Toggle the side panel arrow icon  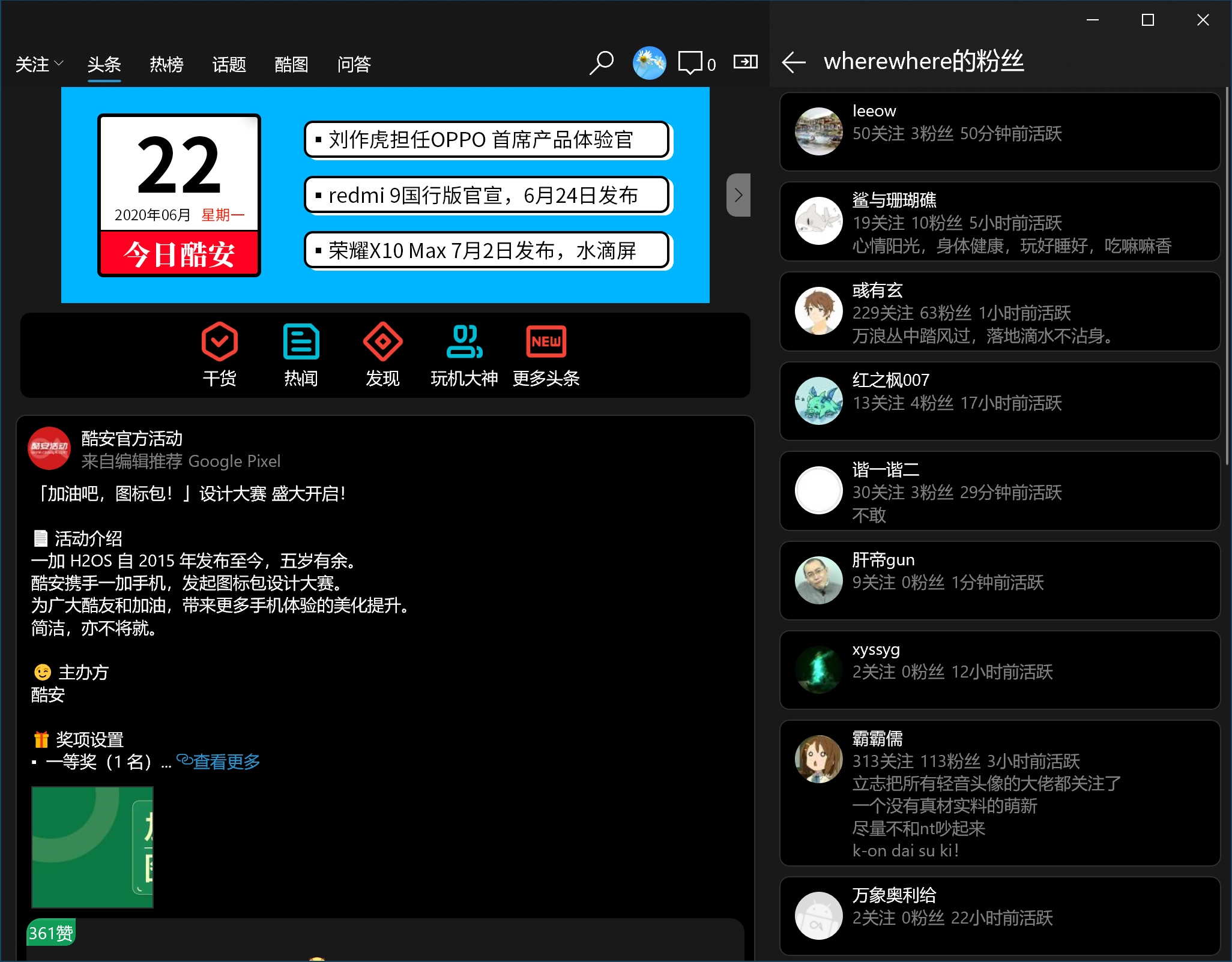tap(745, 62)
